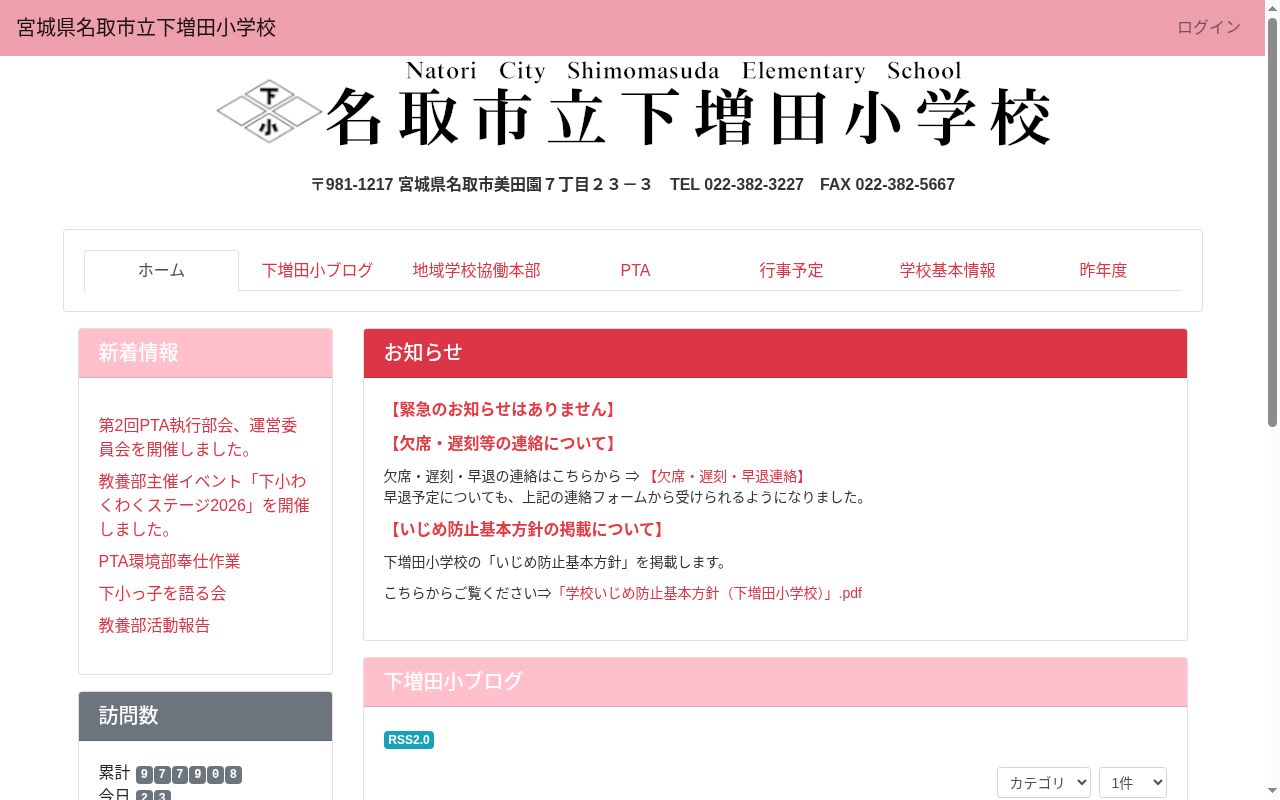Open the PTA環境部奉仕作業 link
1280x800 pixels.
coord(169,561)
